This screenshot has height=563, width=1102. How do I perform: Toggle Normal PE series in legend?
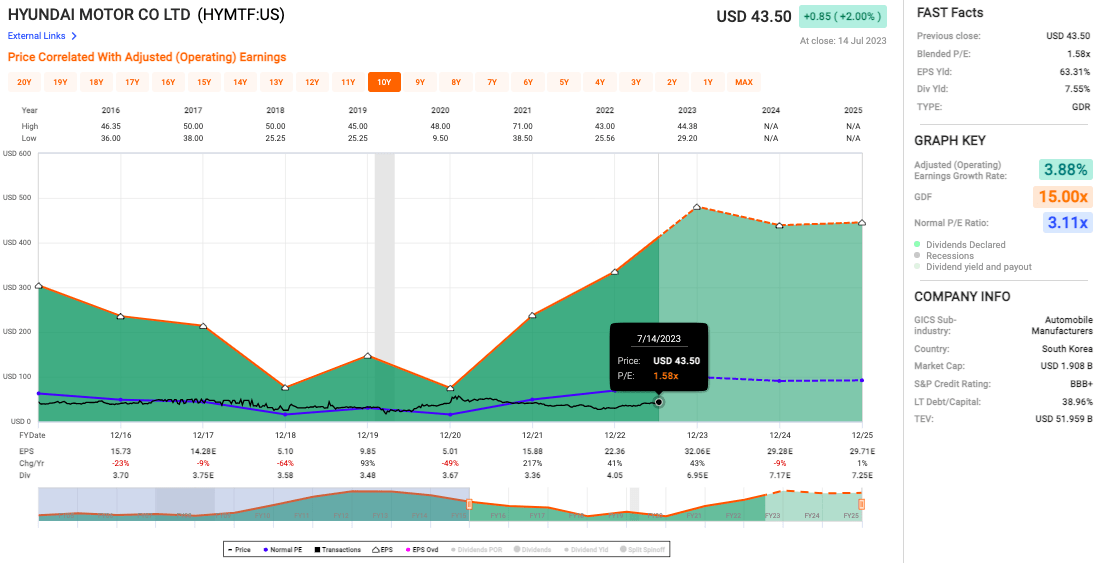(283, 550)
